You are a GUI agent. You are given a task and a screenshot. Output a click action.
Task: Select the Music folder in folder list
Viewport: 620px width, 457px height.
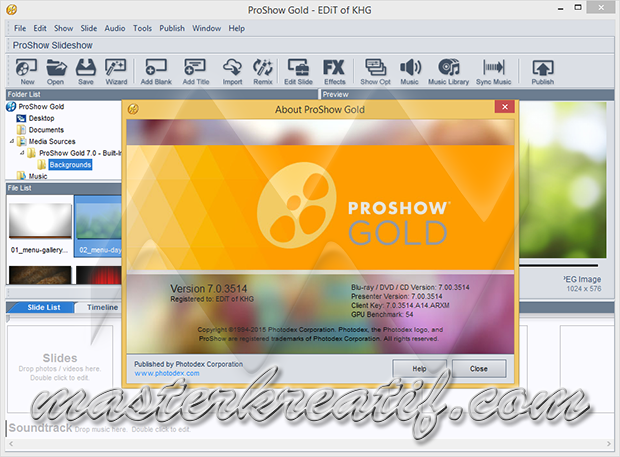click(32, 176)
